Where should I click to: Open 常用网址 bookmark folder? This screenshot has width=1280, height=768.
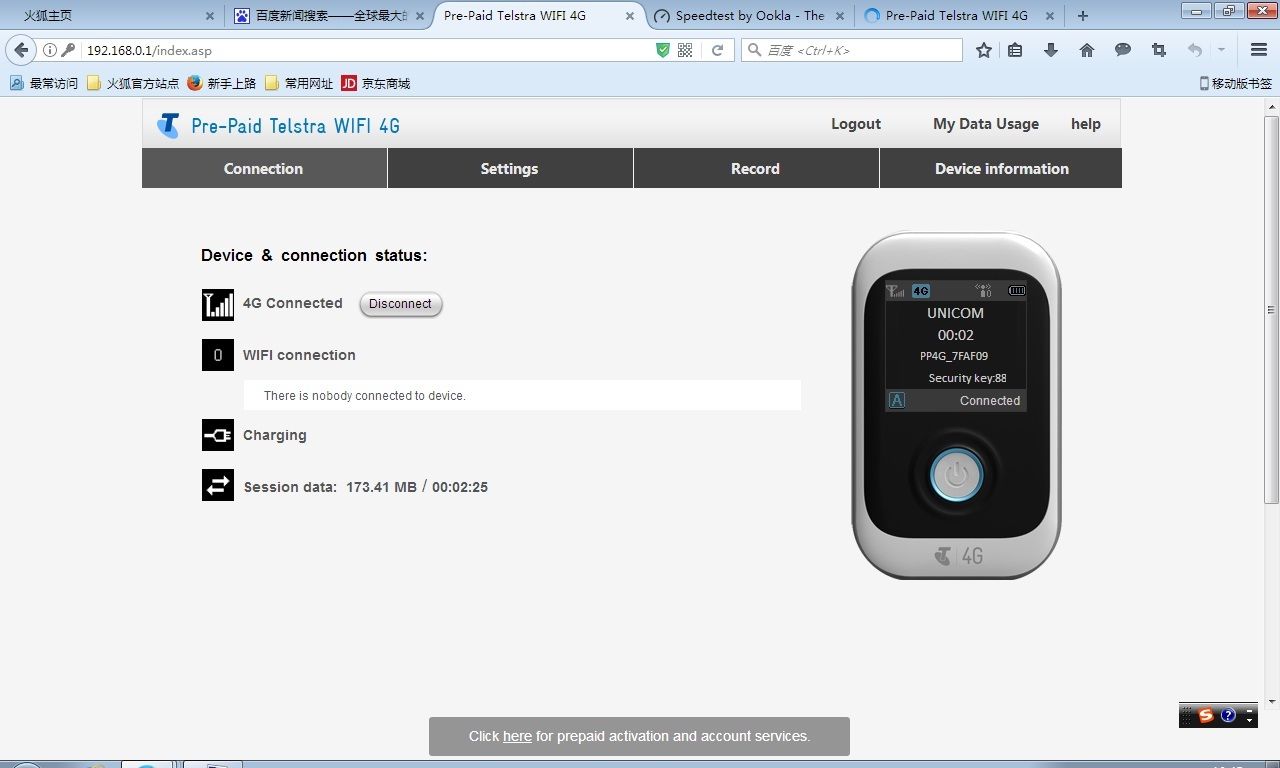pyautogui.click(x=299, y=83)
